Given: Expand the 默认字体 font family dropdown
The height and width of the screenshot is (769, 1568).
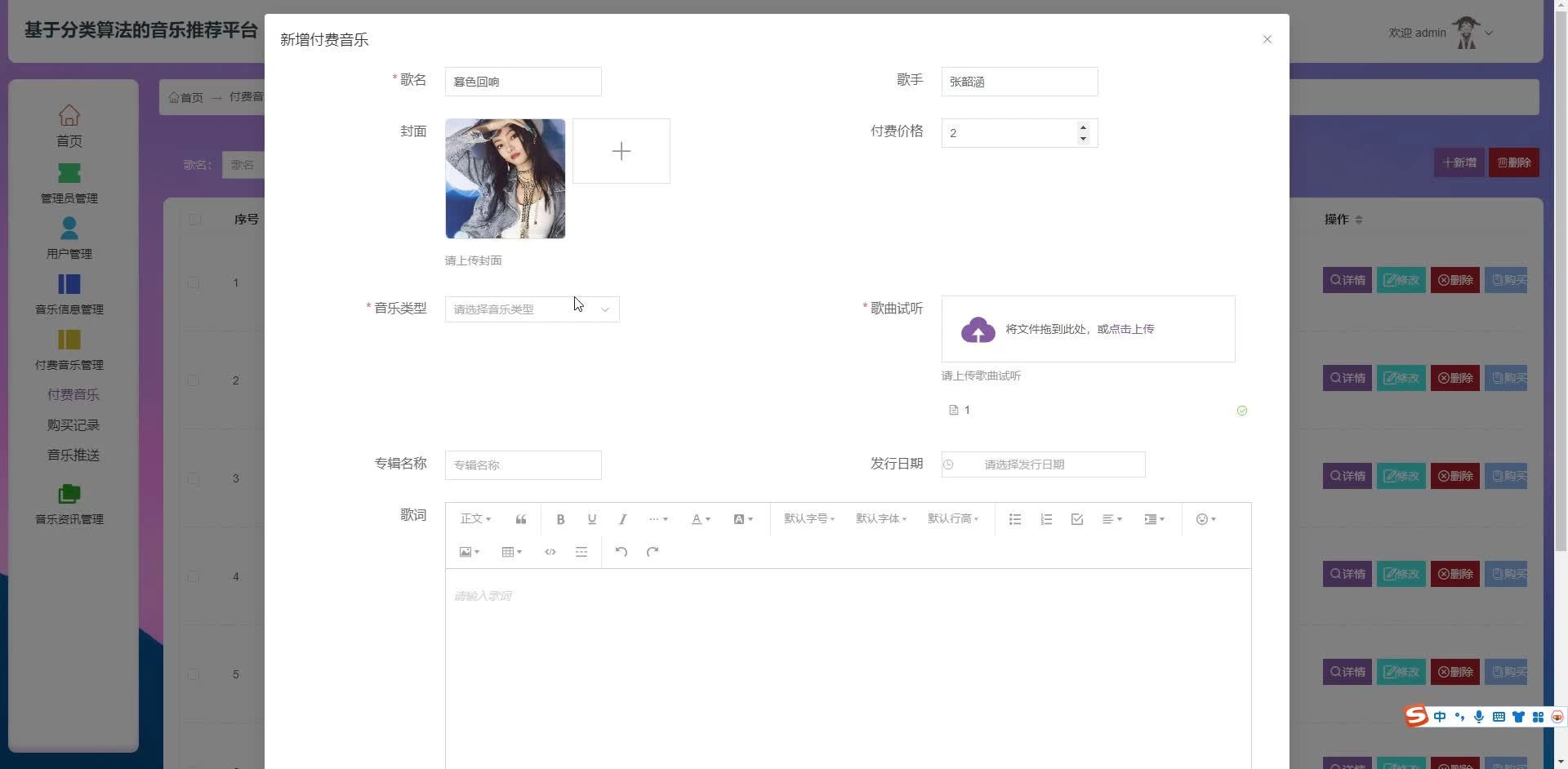Looking at the screenshot, I should click(880, 519).
